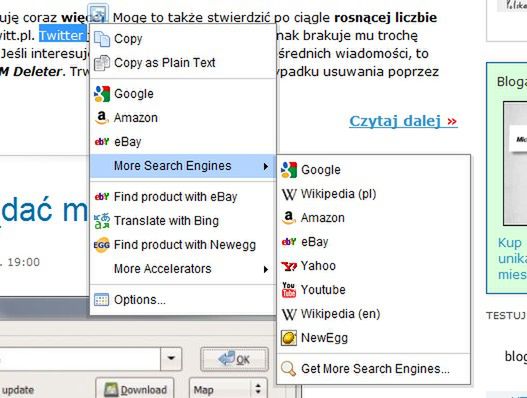This screenshot has width=527, height=398.
Task: Expand the More Accelerators submenu
Action: pyautogui.click(x=183, y=269)
